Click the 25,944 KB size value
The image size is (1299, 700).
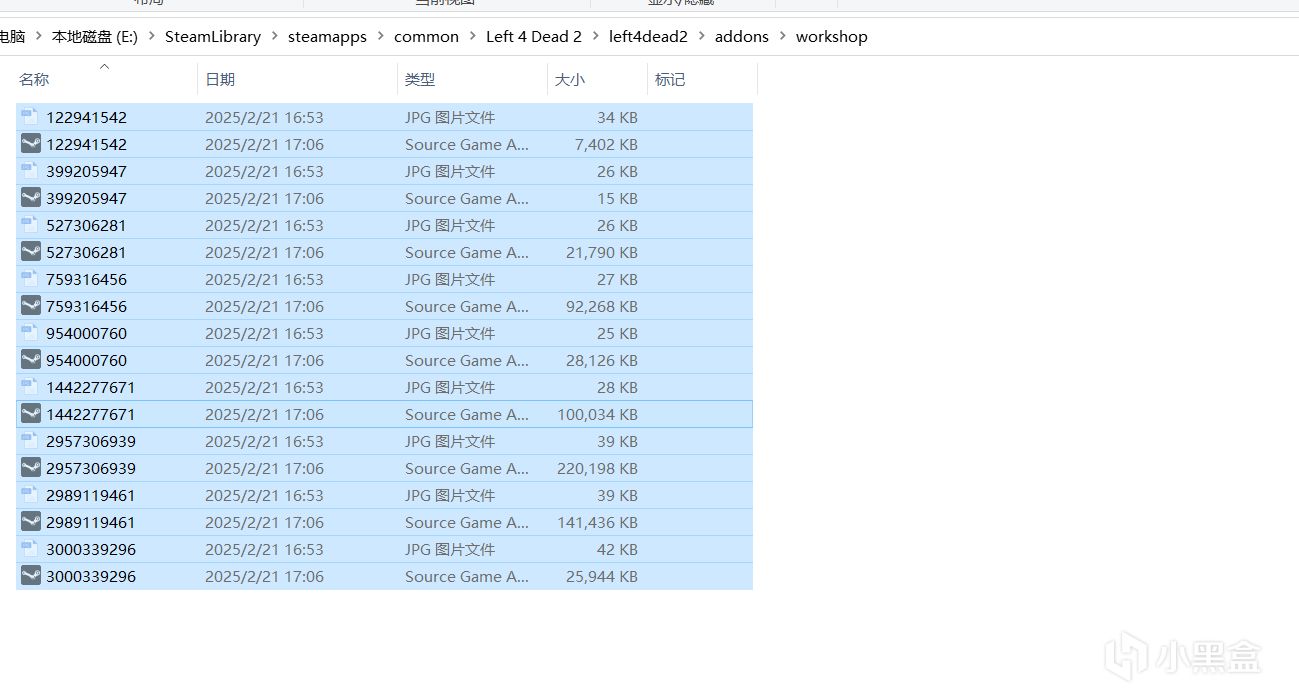[602, 576]
